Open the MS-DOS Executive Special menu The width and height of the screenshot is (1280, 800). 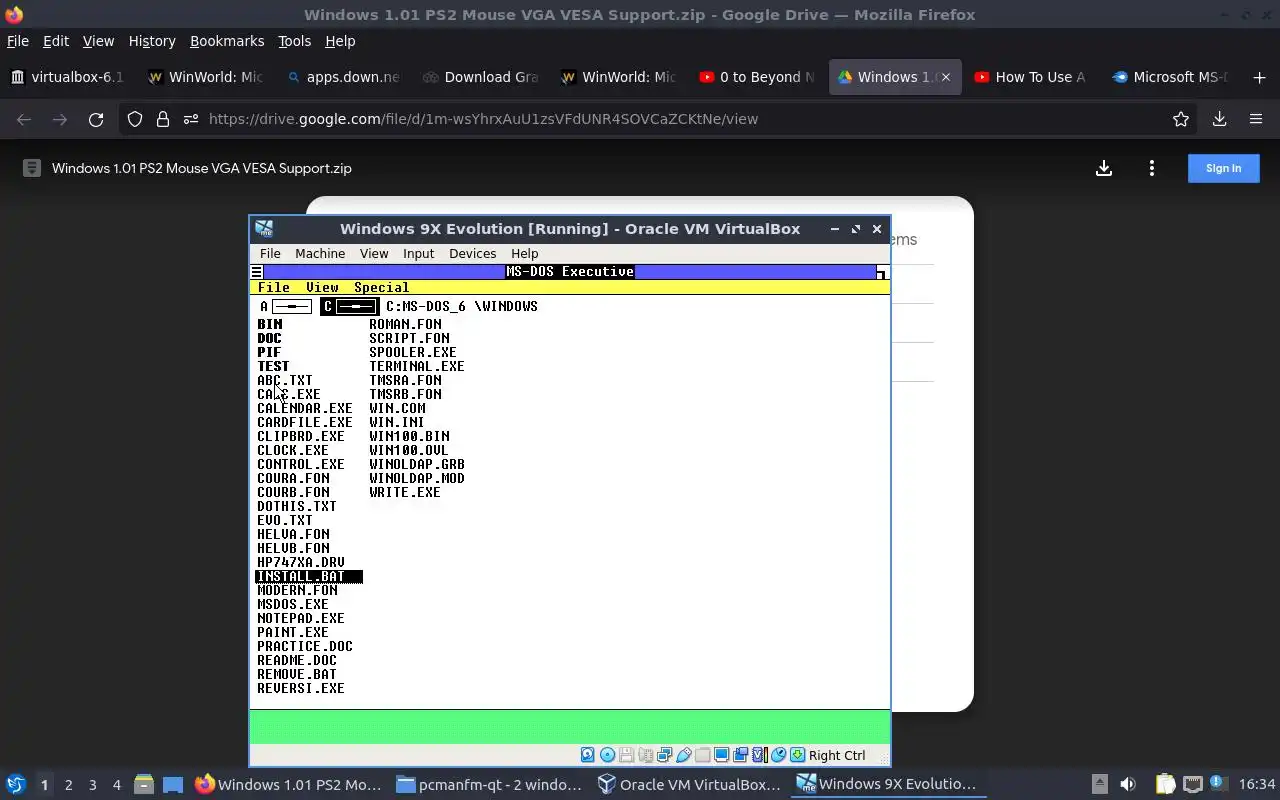381,287
